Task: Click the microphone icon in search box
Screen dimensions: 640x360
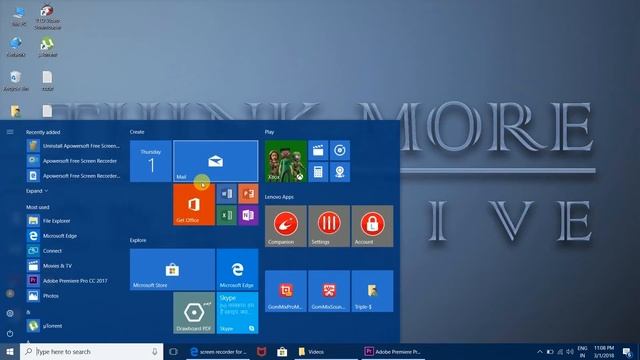Action: tap(155, 351)
